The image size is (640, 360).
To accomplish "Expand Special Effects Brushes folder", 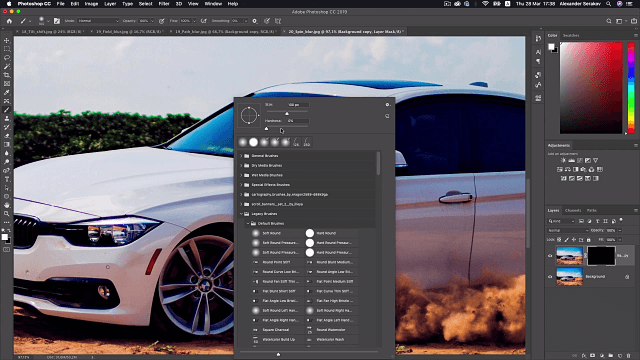I will 241,185.
